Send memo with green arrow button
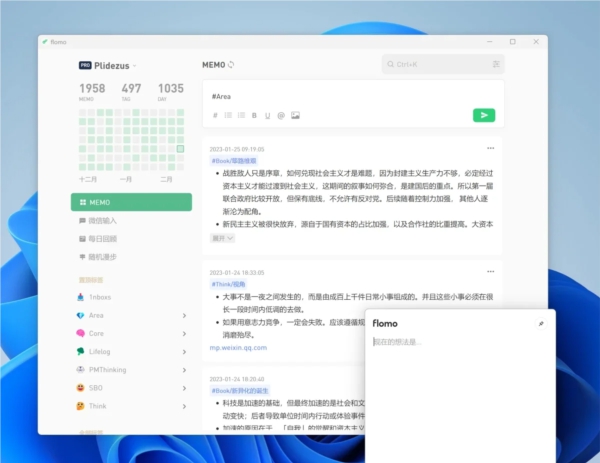This screenshot has width=600, height=463. 484,115
